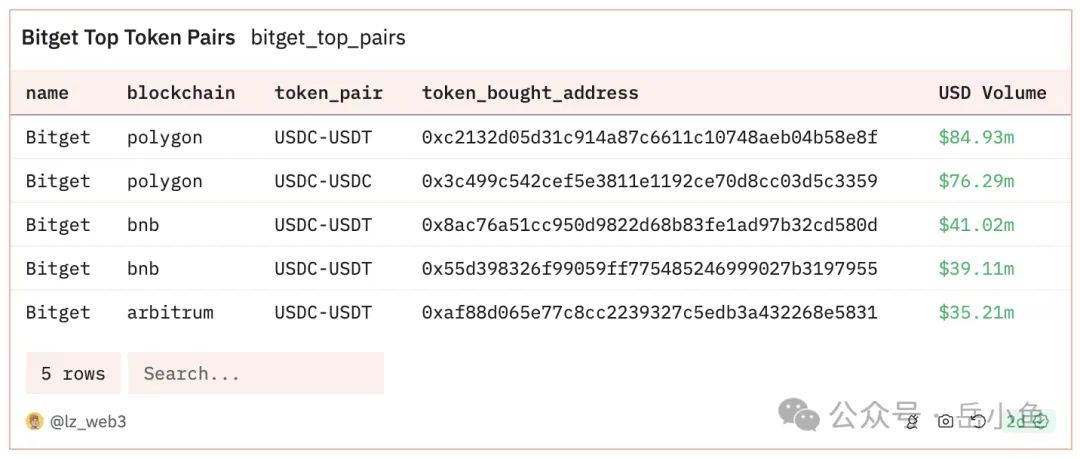Select the address cell starting with 0xc2132d05
1080x459 pixels.
coord(649,137)
